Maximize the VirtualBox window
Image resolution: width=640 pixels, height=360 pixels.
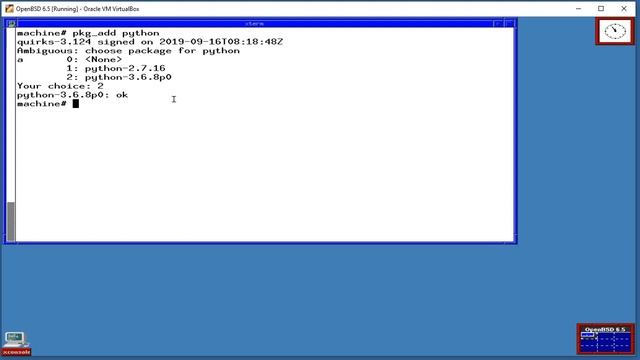(x=601, y=9)
